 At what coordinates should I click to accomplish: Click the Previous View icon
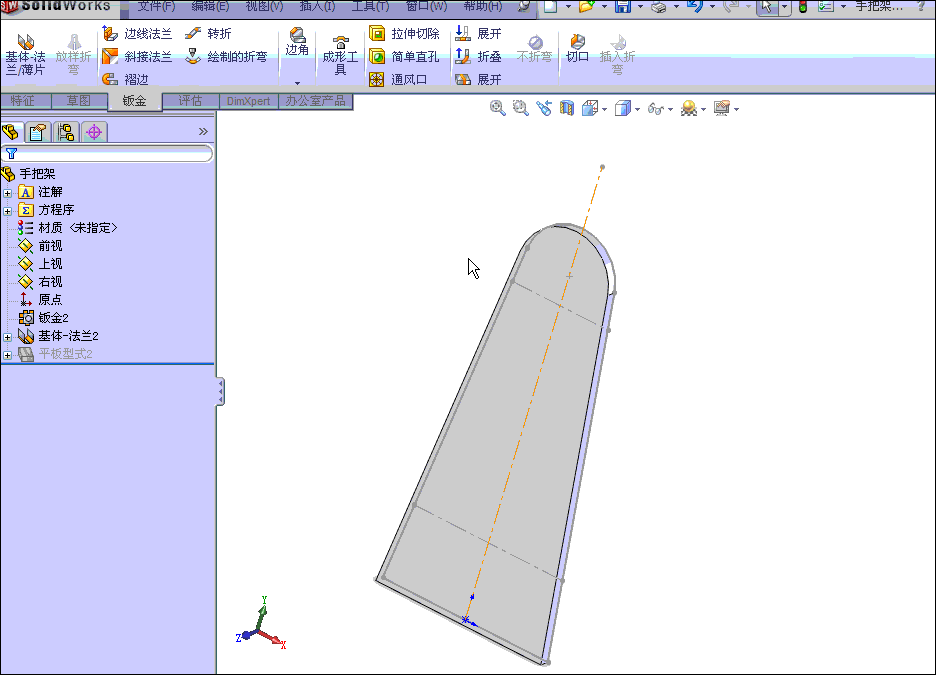(x=544, y=108)
